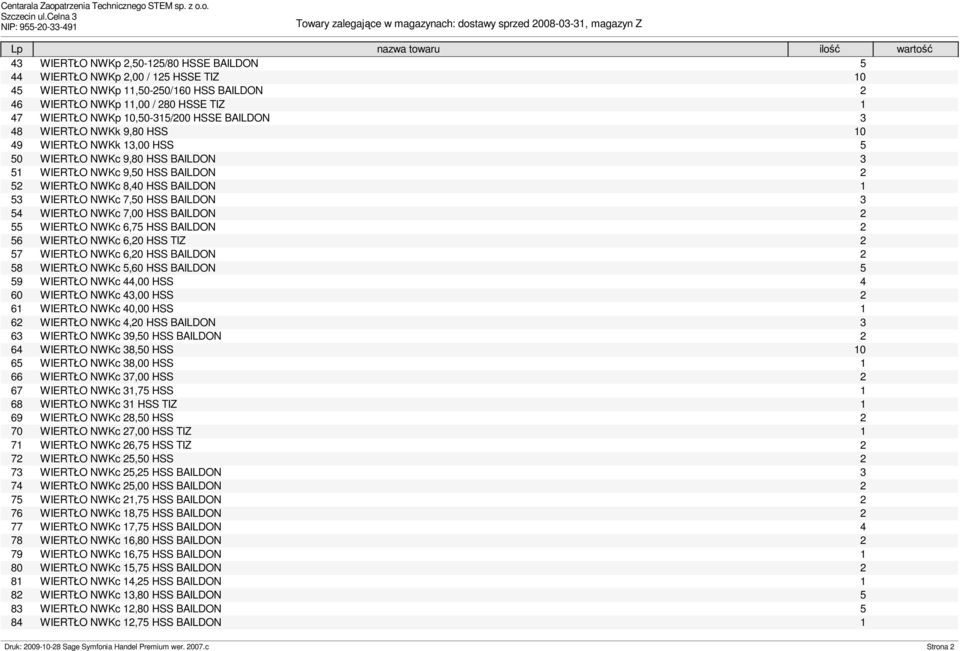Select row 'WIERTŁO NWKc 31 HSS TIZ'
Screen dimensions: 960x651
click(480, 404)
